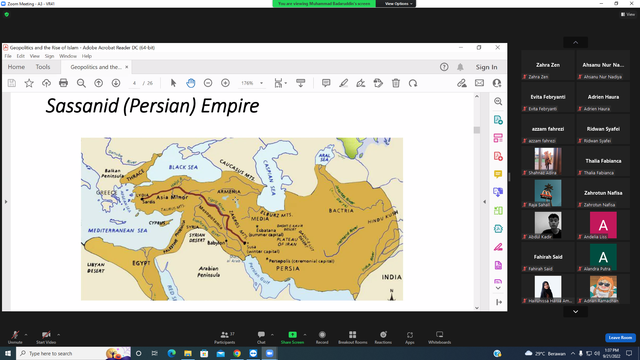Open Acrobat Help question mark icon
Image resolution: width=640 pixels, height=360 pixels.
(x=444, y=67)
